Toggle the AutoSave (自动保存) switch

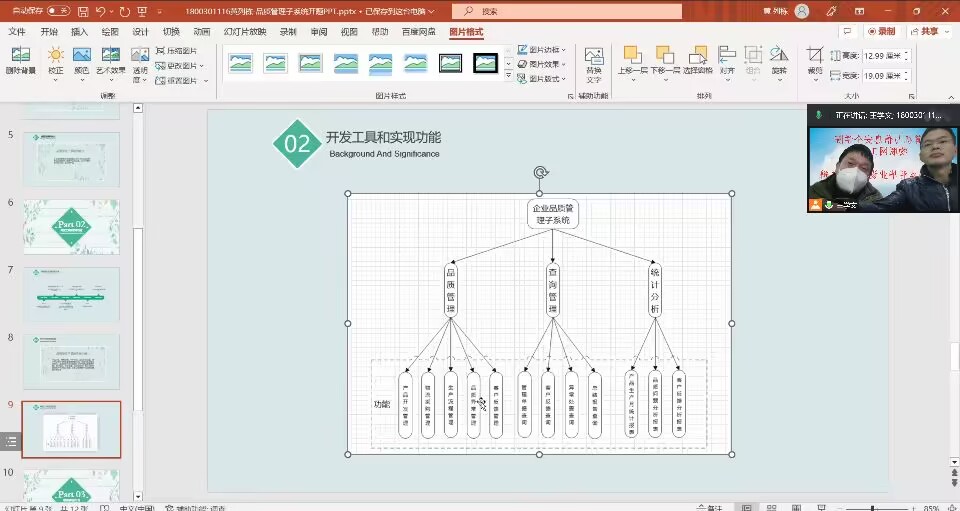(x=58, y=11)
